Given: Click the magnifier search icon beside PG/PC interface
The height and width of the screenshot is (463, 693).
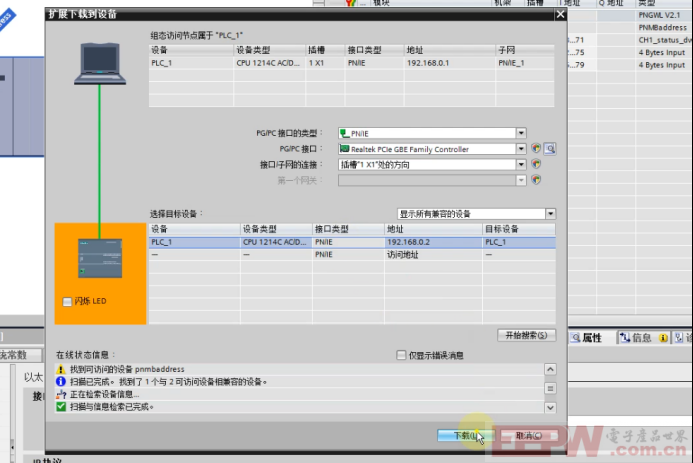Looking at the screenshot, I should (550, 148).
